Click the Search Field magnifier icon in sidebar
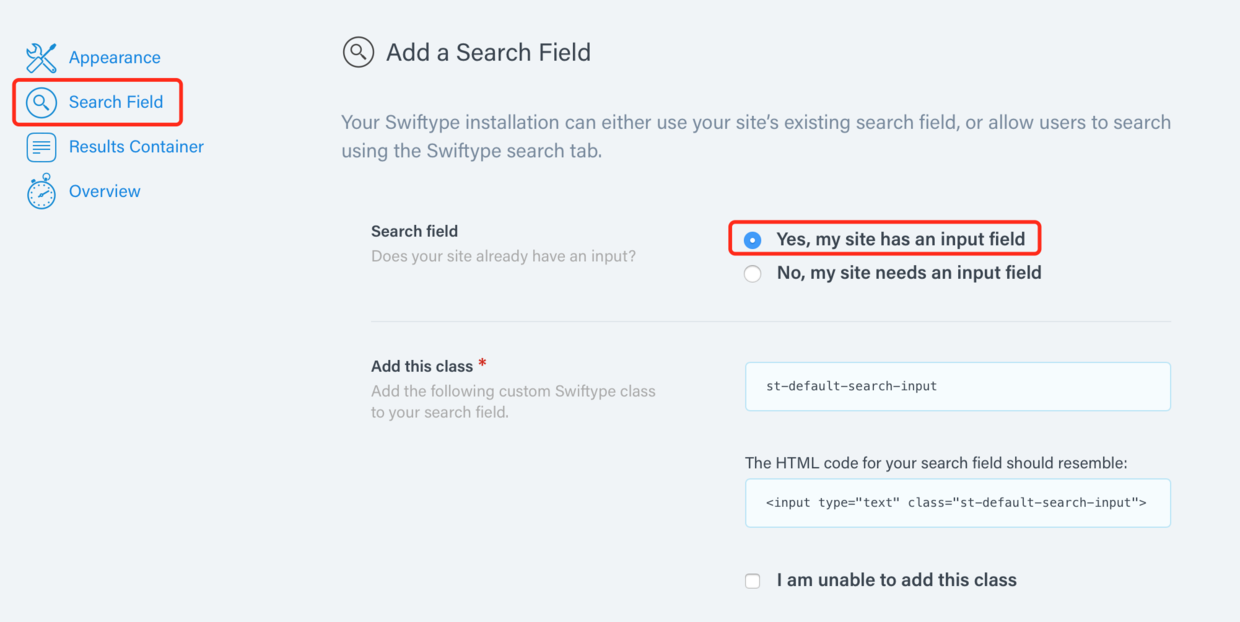 pos(41,102)
